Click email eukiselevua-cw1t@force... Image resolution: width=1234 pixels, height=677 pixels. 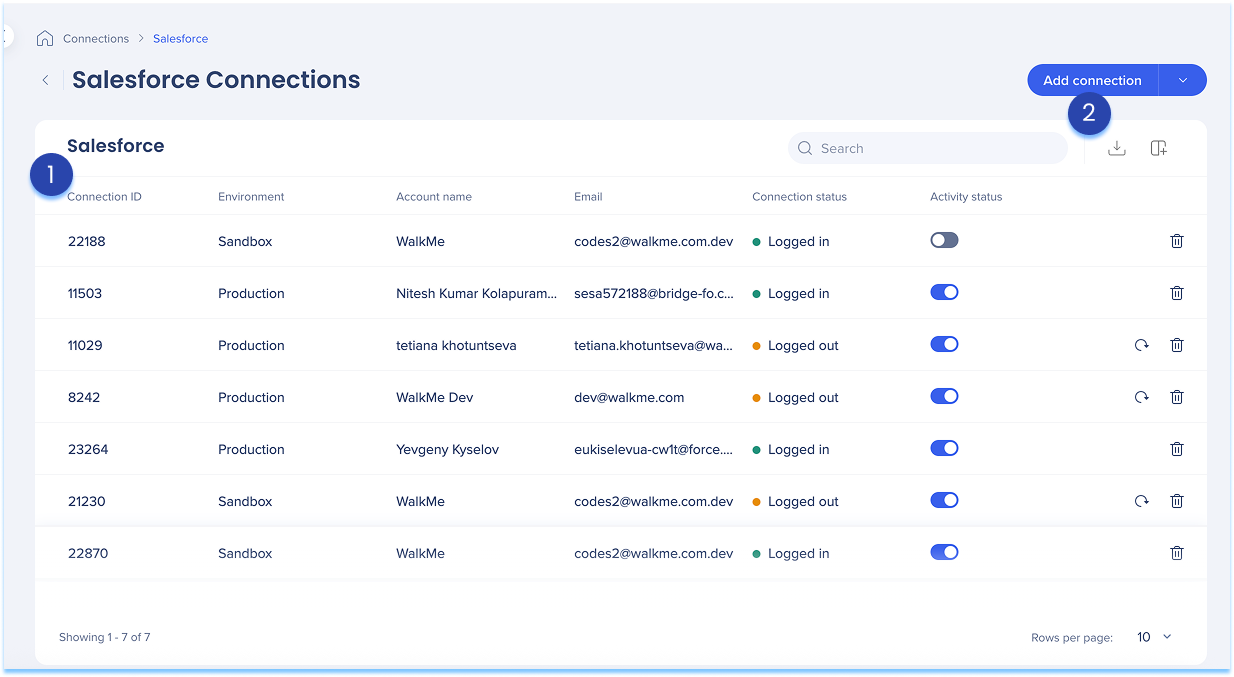click(654, 449)
